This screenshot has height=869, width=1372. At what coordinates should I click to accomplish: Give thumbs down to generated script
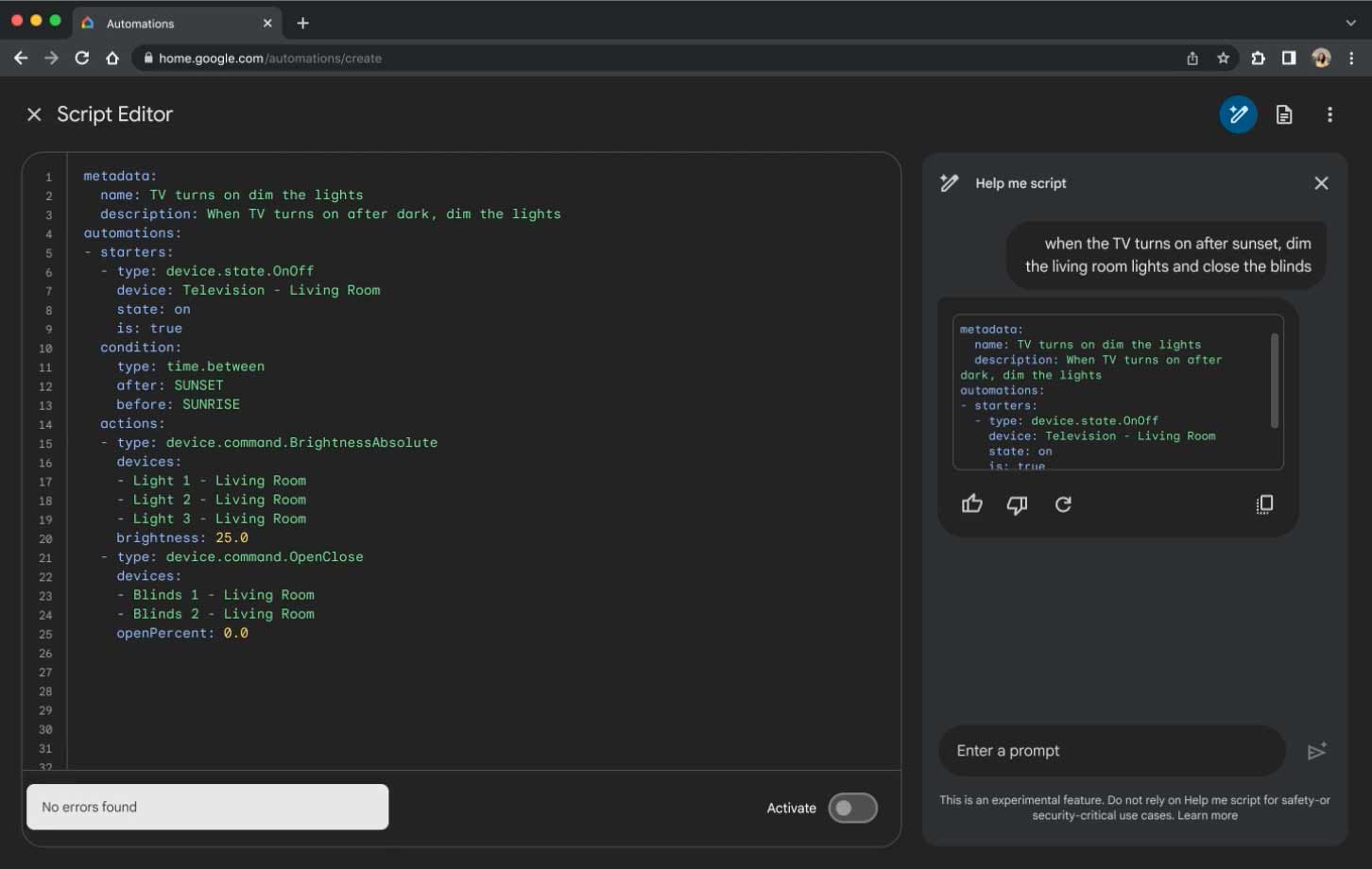pos(1017,504)
